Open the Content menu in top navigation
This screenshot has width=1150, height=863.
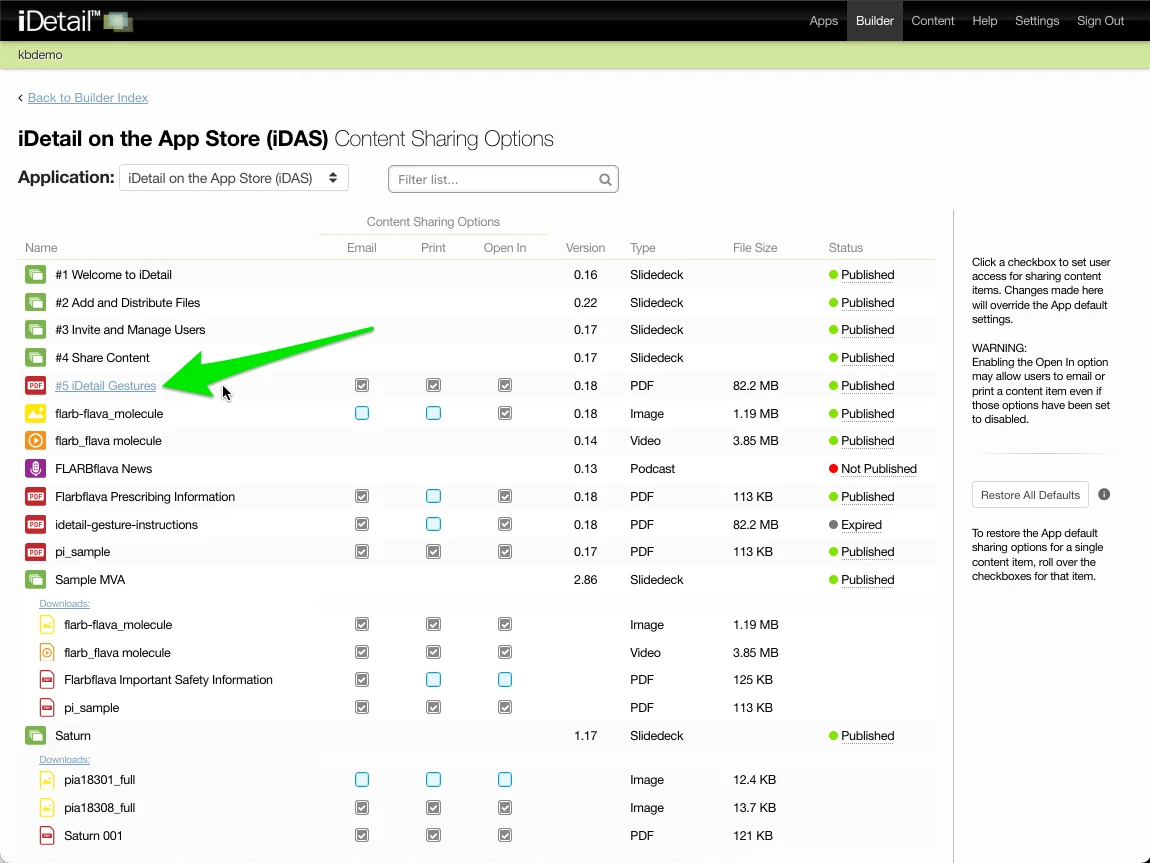pos(932,21)
